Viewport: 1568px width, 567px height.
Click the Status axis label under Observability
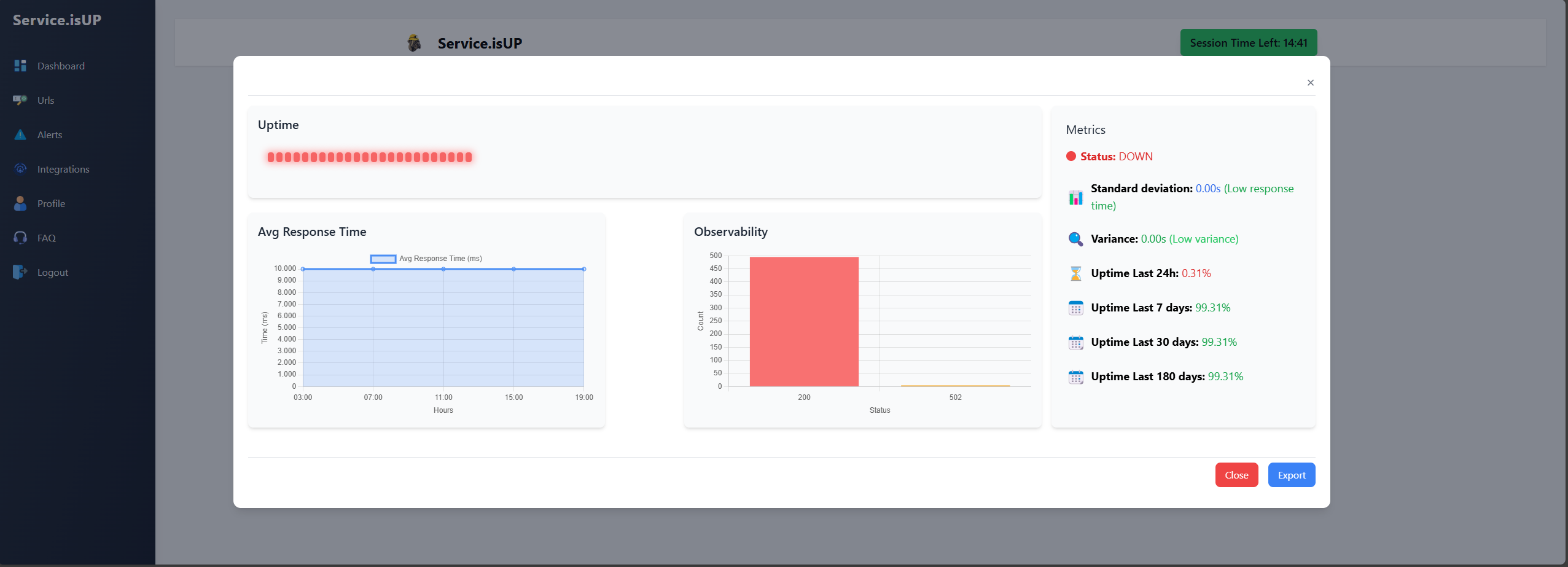pos(880,410)
